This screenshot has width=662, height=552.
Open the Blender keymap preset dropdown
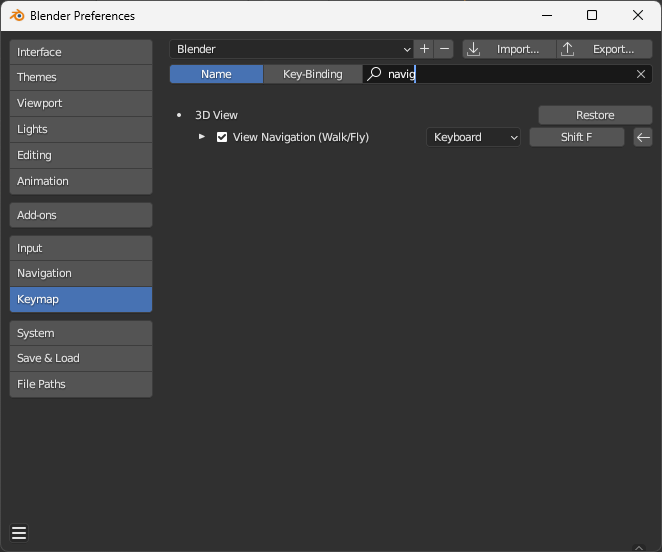click(292, 49)
